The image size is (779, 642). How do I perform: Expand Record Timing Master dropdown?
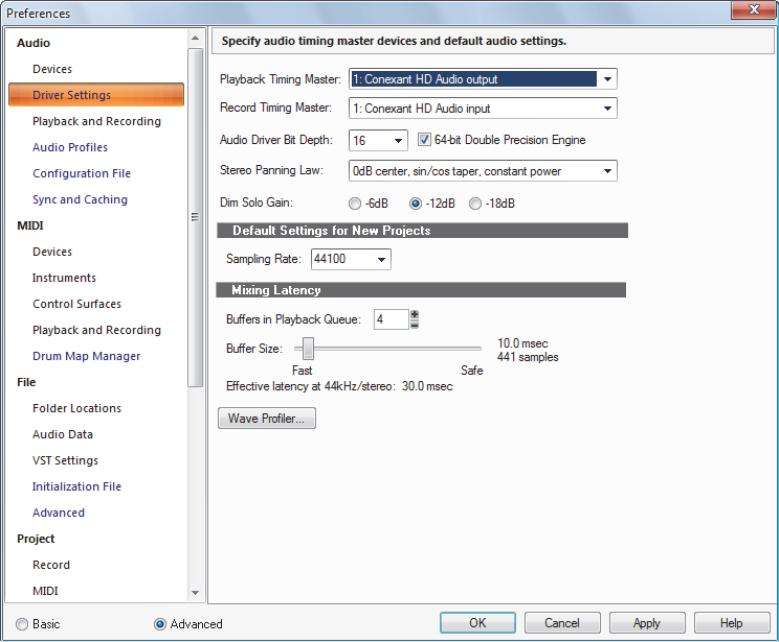pyautogui.click(x=607, y=108)
